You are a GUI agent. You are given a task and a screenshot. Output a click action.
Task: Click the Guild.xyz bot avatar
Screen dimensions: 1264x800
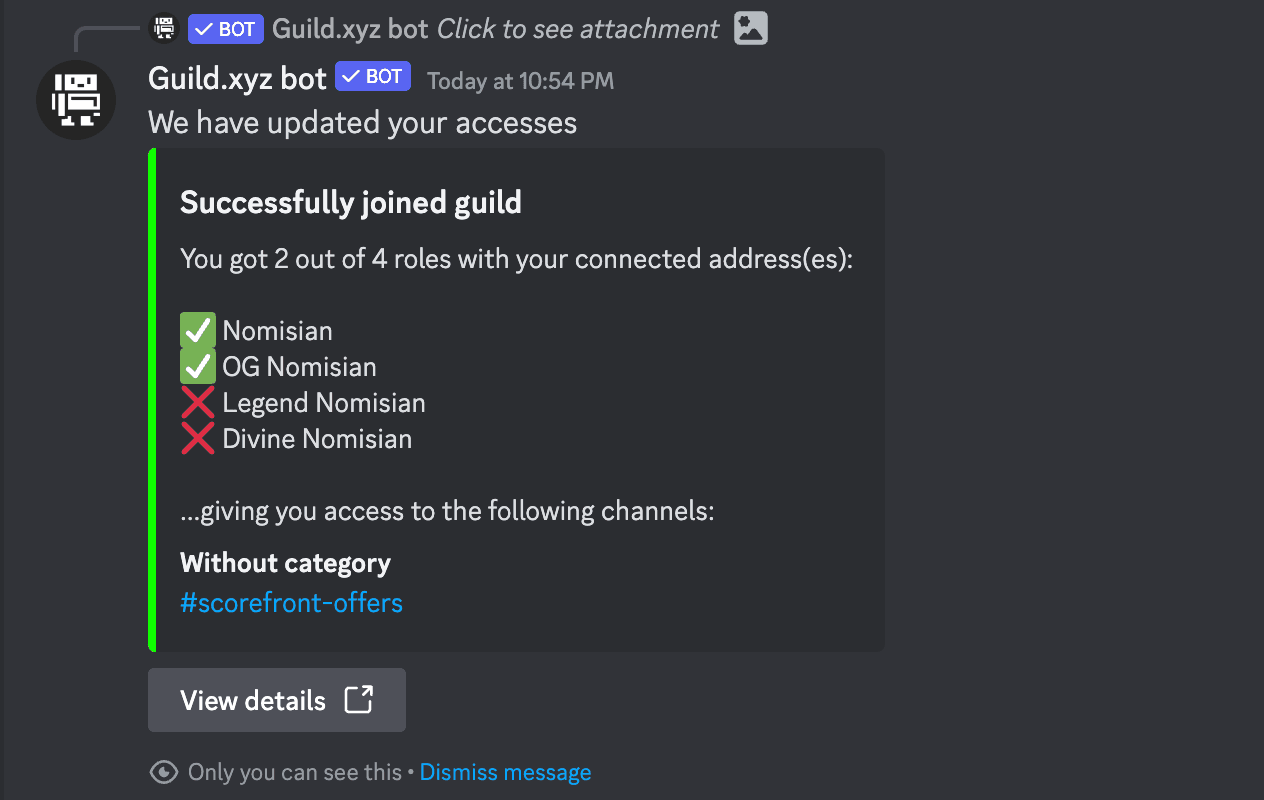pyautogui.click(x=76, y=100)
